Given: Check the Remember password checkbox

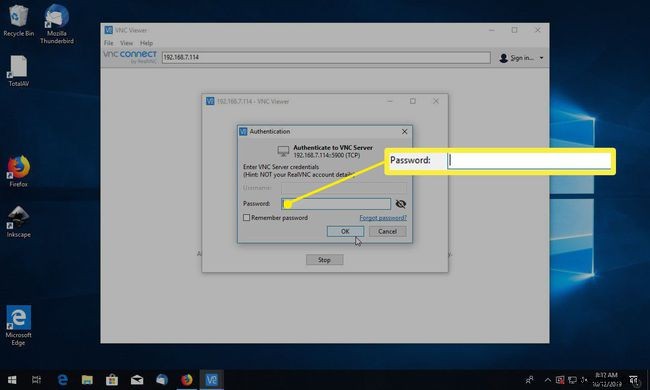Looking at the screenshot, I should pyautogui.click(x=246, y=218).
